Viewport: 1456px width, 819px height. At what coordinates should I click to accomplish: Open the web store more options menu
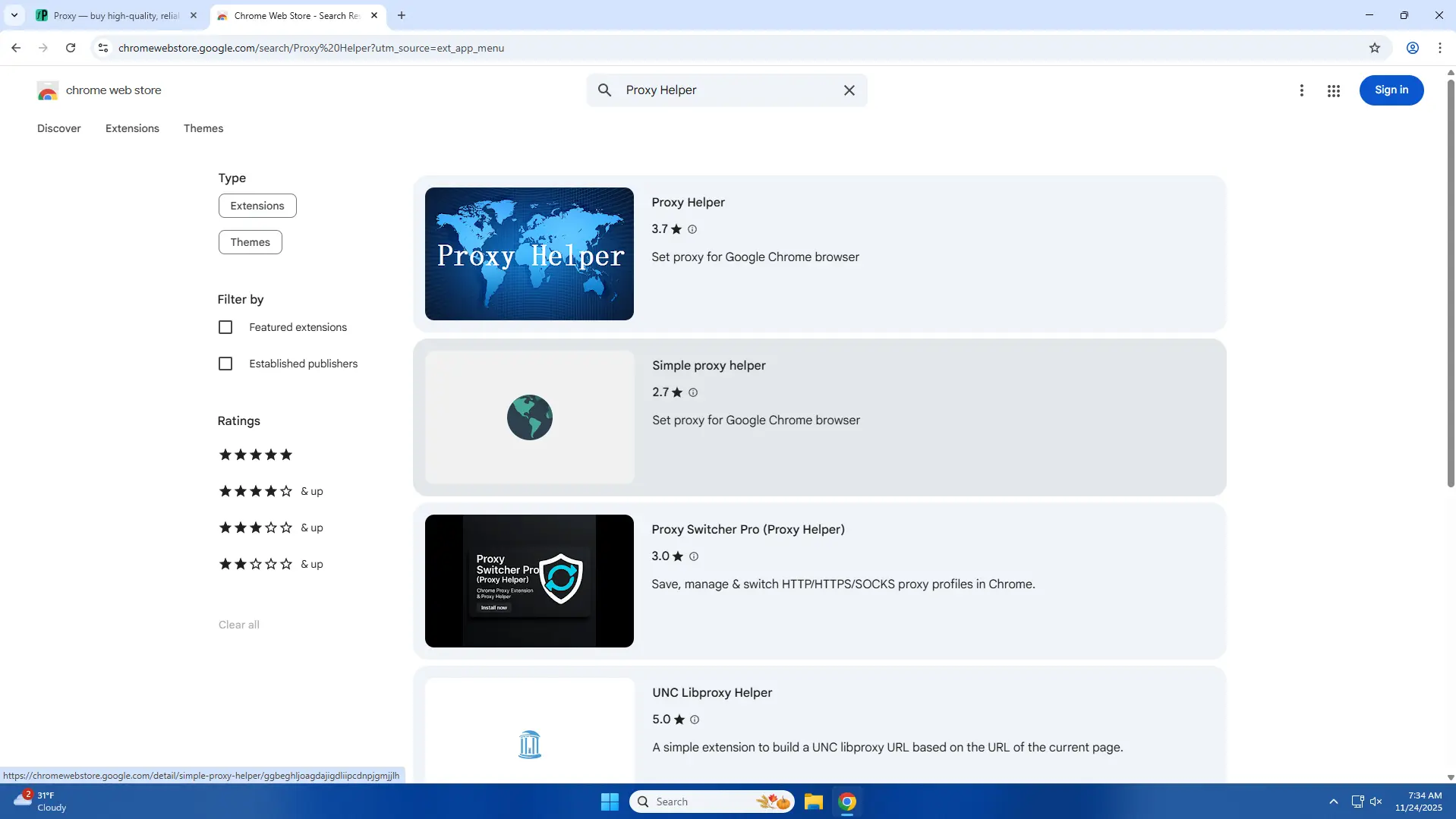point(1302,90)
